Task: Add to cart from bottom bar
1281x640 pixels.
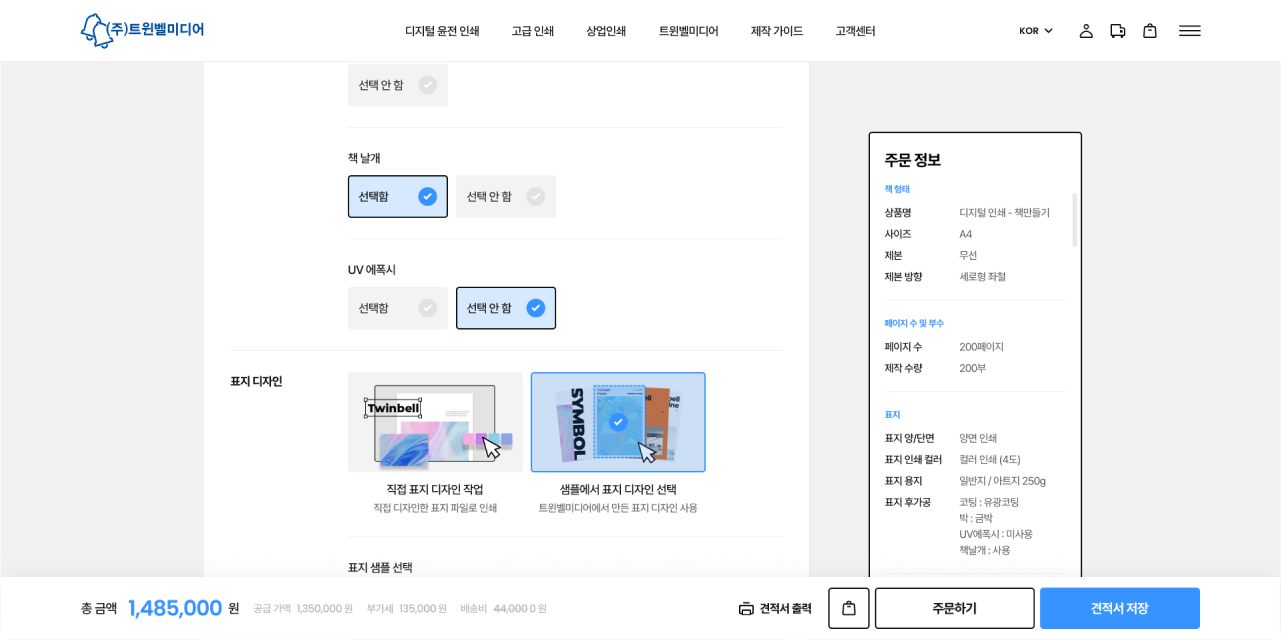Action: pos(848,608)
